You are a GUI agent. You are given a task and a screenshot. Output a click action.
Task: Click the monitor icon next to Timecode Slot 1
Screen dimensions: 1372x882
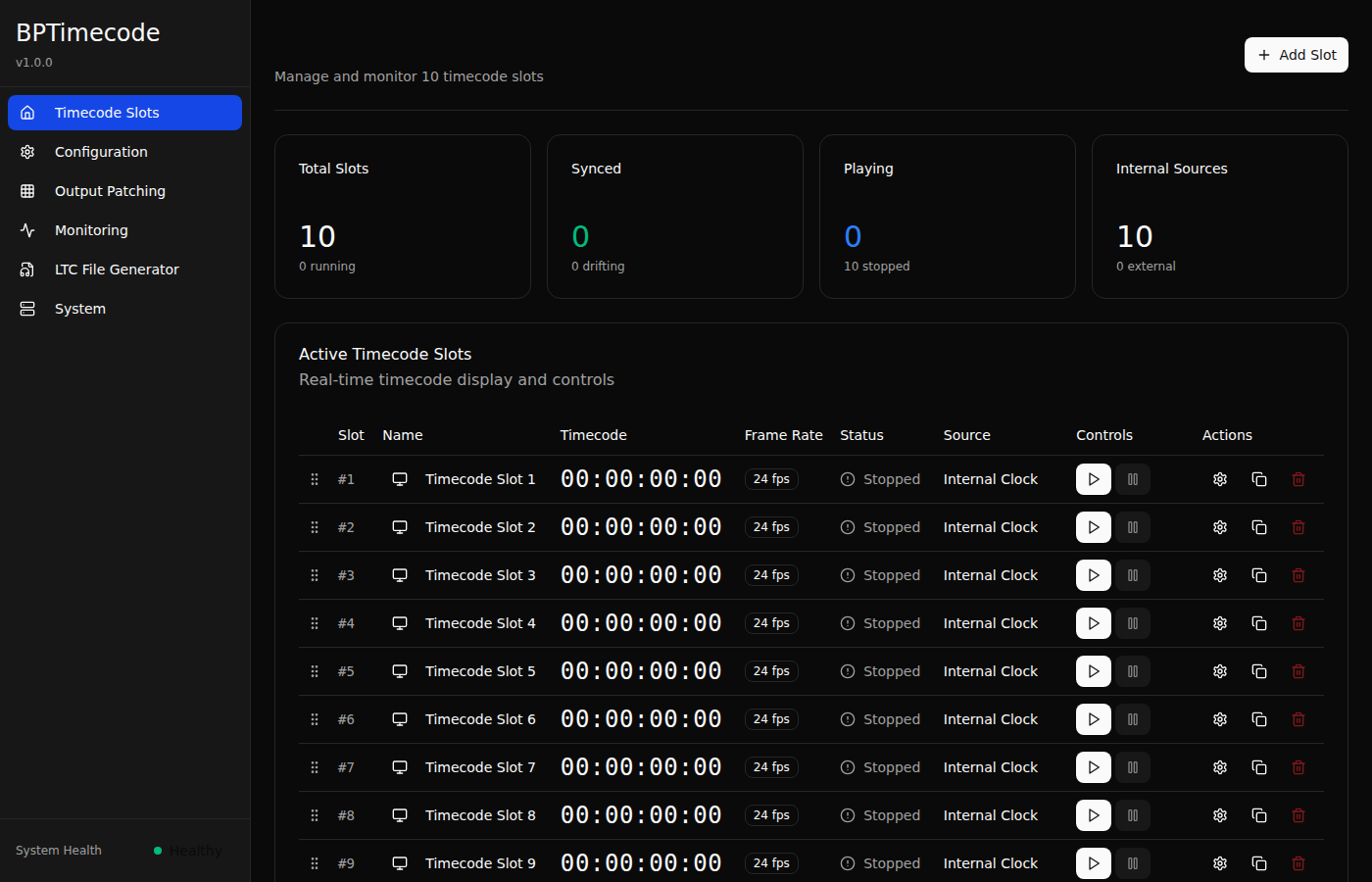coord(399,479)
